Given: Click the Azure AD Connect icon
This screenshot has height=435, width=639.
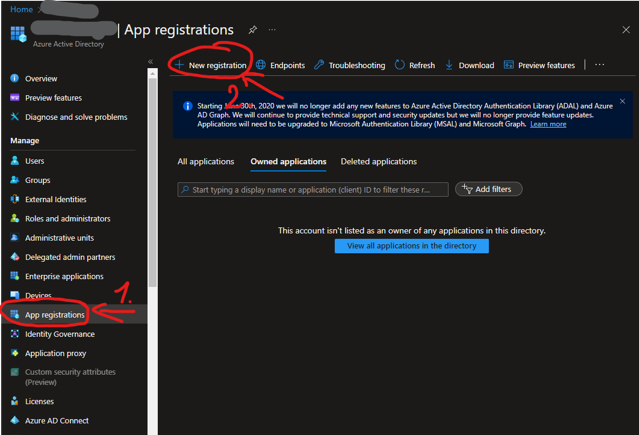Looking at the screenshot, I should point(15,420).
